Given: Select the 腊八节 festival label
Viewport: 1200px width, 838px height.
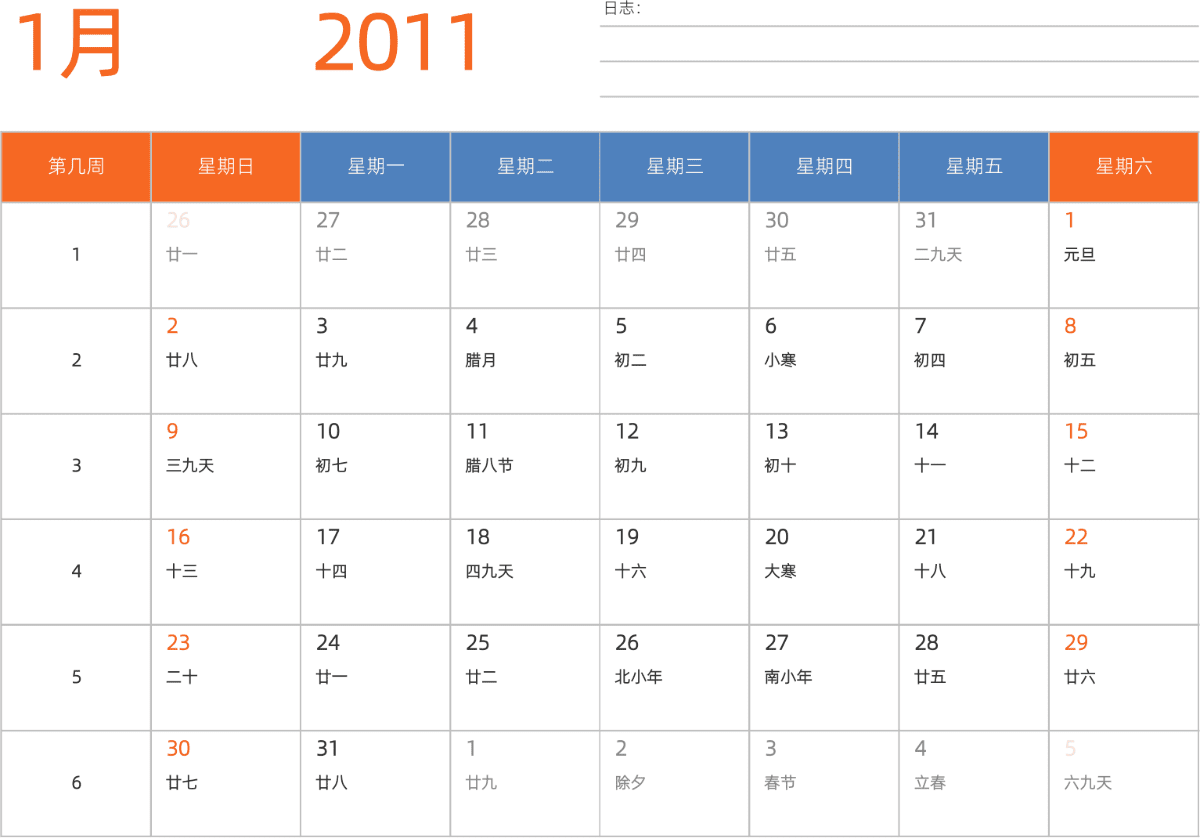Looking at the screenshot, I should 489,466.
